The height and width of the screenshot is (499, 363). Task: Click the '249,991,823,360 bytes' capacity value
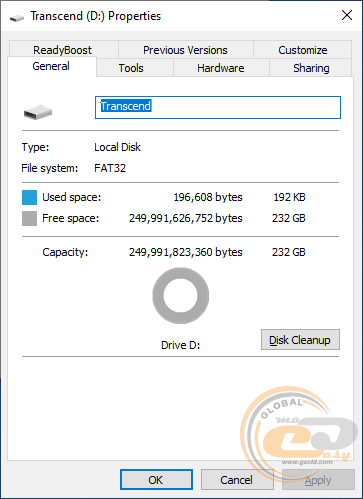point(186,252)
